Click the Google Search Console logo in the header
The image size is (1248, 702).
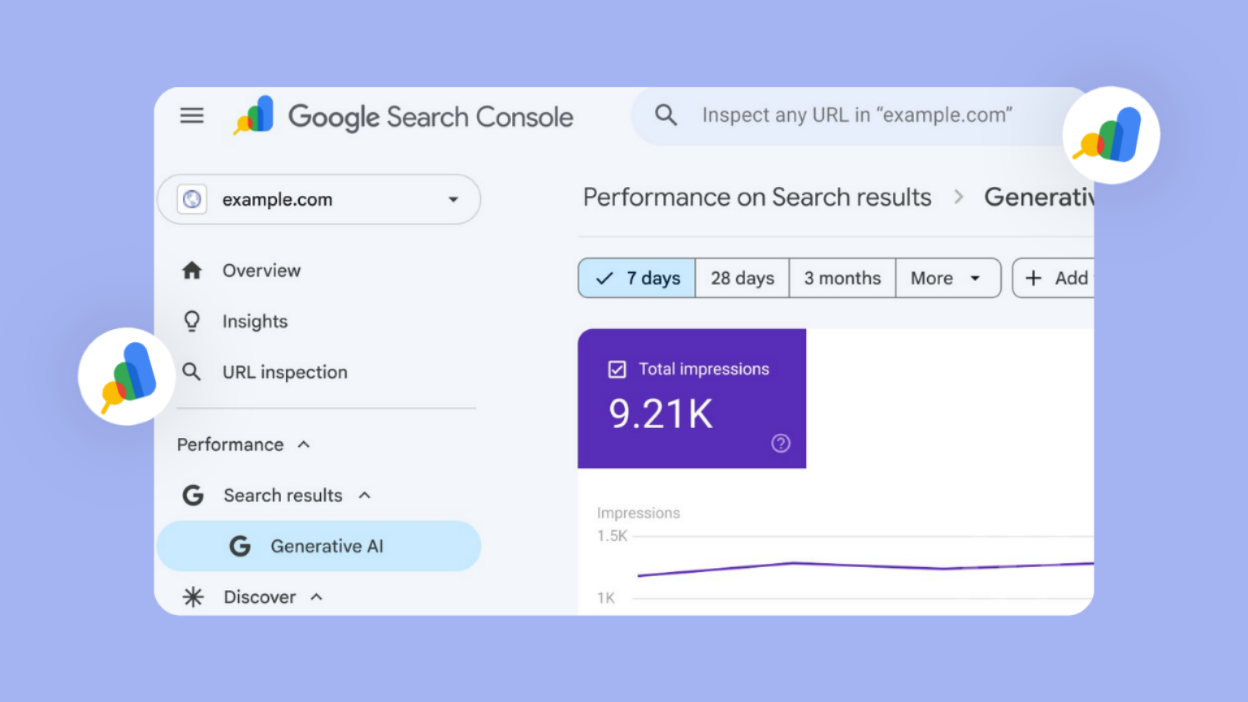pos(404,116)
